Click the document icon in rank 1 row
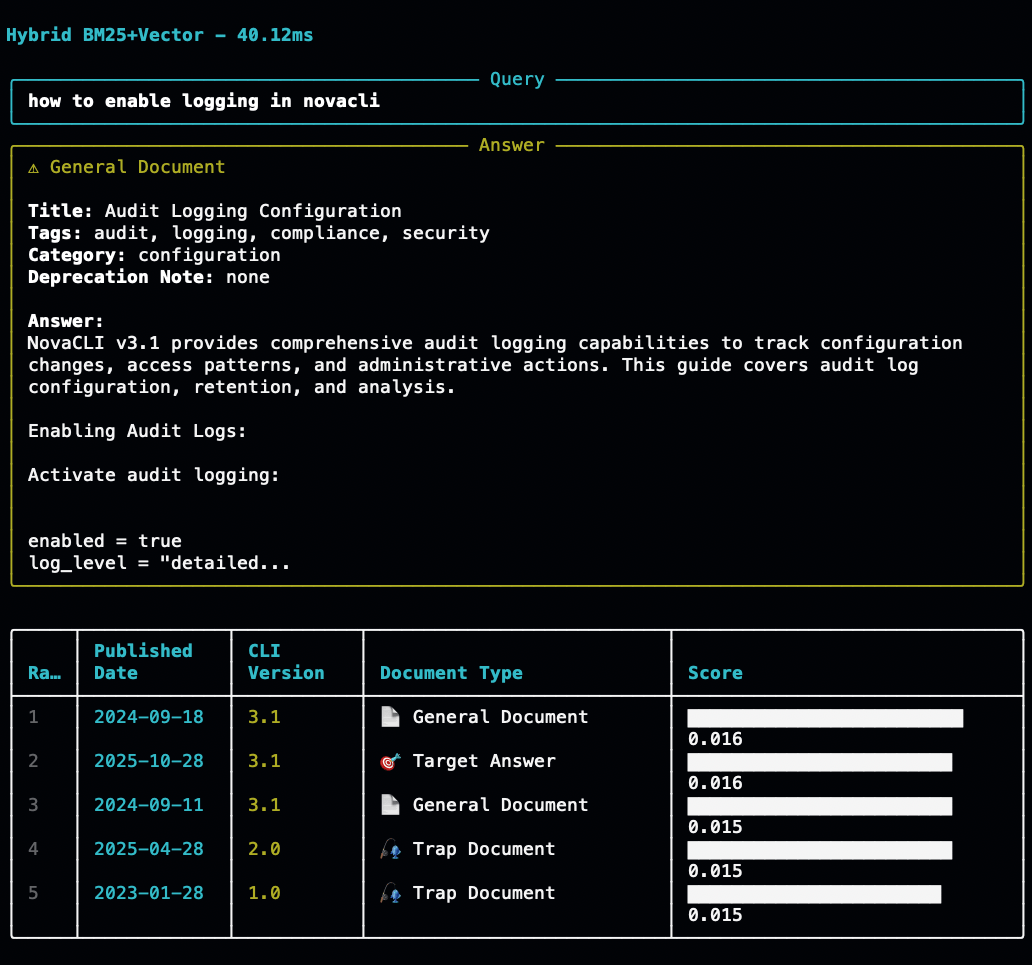The height and width of the screenshot is (965, 1032). point(390,717)
